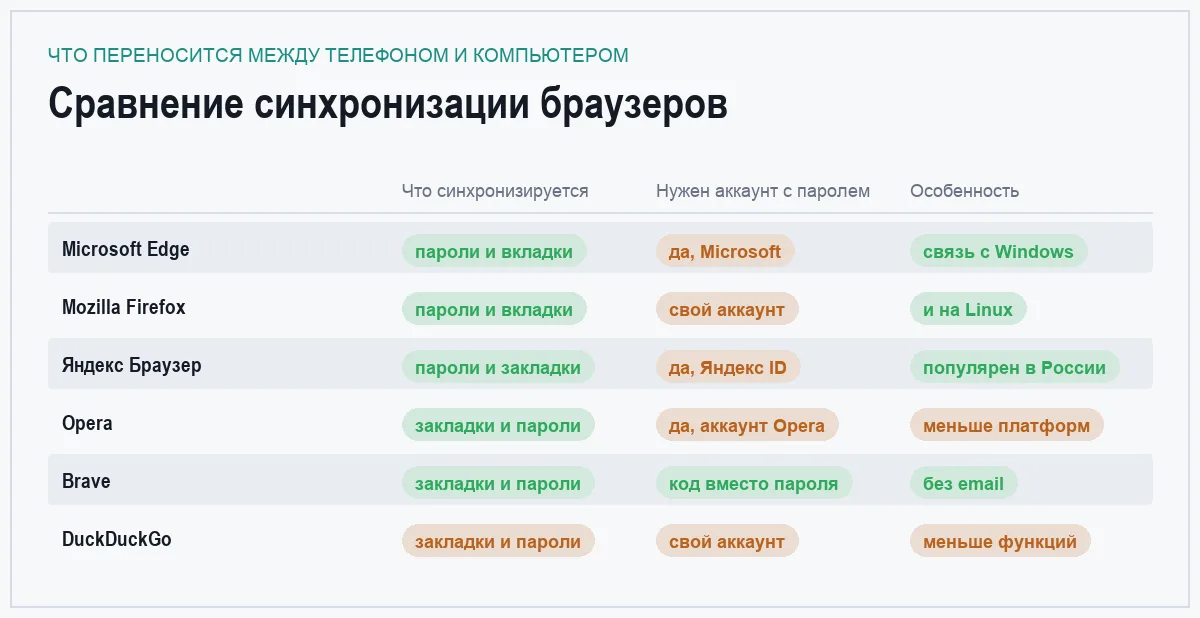Image resolution: width=1200 pixels, height=618 pixels.
Task: Click the "Microsoft Edge" row name
Action: [126, 249]
